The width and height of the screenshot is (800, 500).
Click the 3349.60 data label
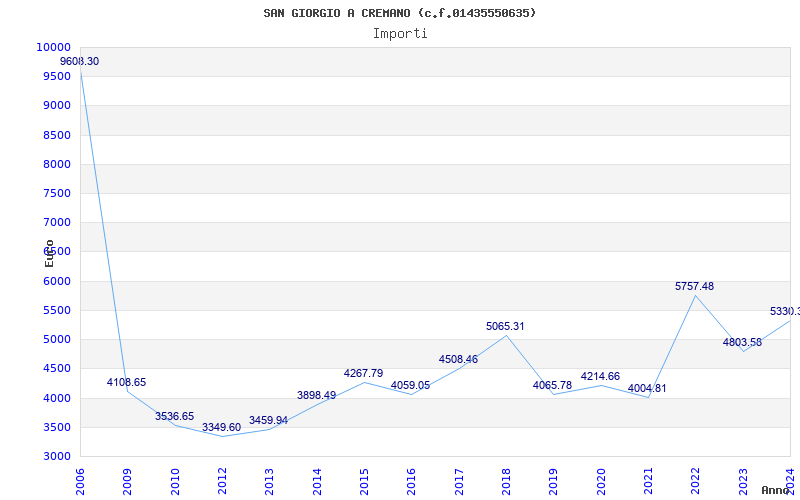[221, 427]
